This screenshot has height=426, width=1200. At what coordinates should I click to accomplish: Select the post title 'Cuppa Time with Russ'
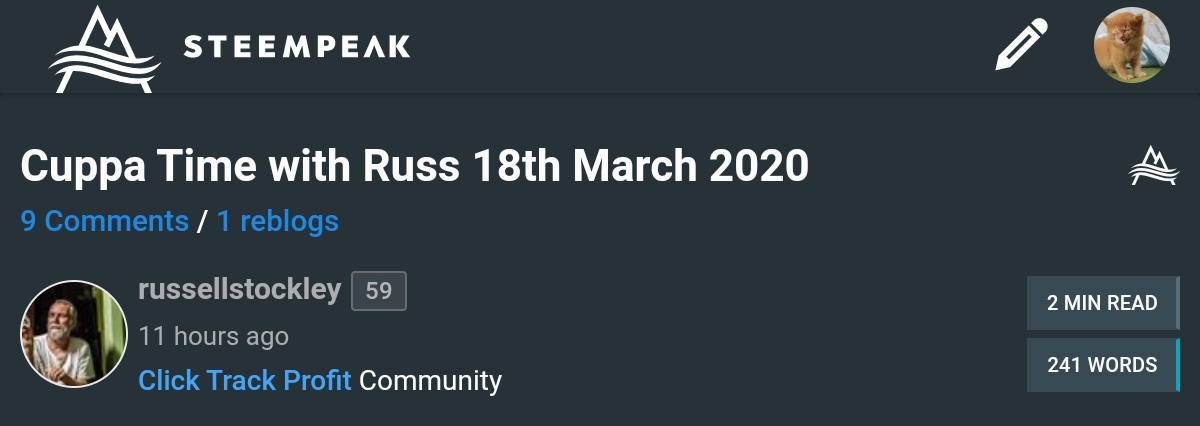coord(414,166)
